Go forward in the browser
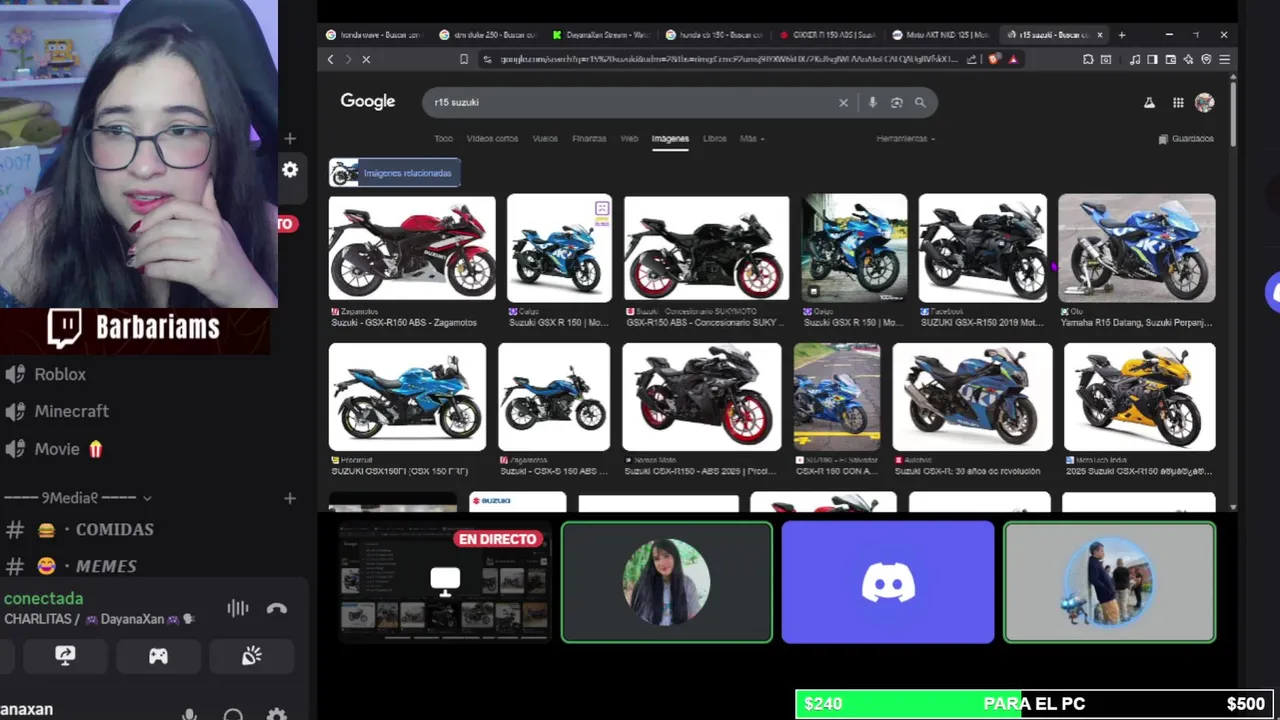Screen dimensions: 1280x720 (348, 60)
